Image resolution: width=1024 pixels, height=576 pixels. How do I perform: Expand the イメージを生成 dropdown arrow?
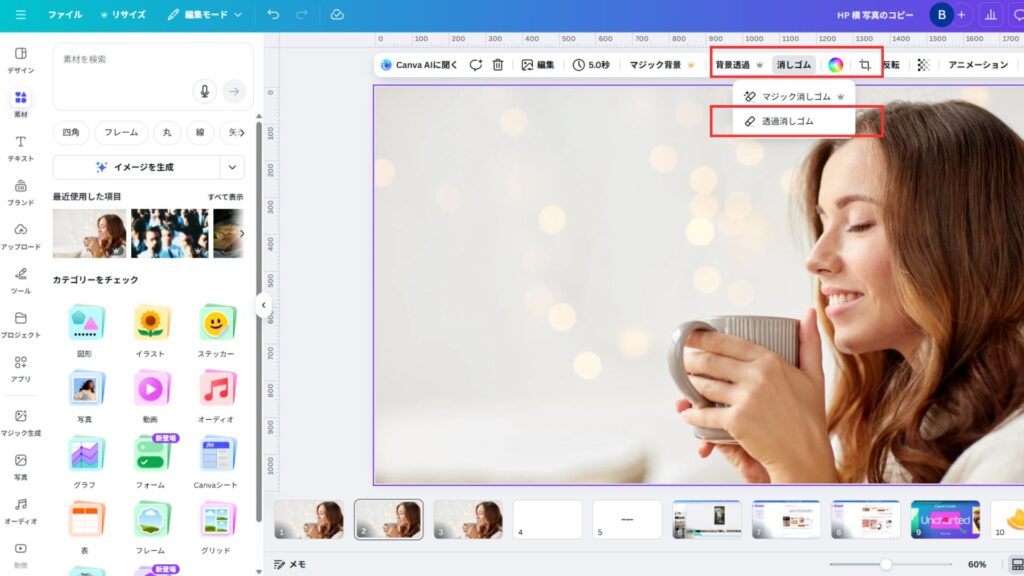click(232, 167)
